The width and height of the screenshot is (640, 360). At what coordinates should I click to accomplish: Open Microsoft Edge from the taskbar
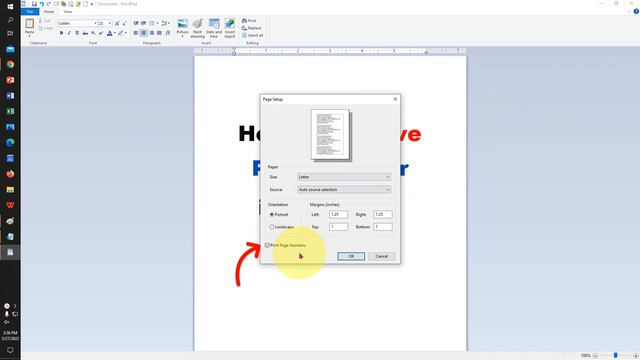(x=10, y=142)
